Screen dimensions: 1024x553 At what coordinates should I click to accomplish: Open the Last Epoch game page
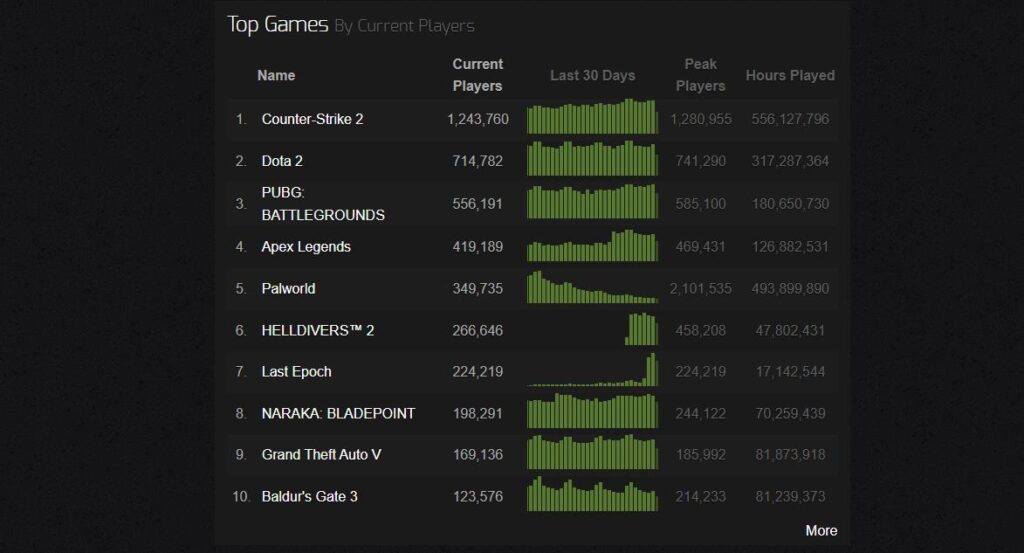(296, 371)
